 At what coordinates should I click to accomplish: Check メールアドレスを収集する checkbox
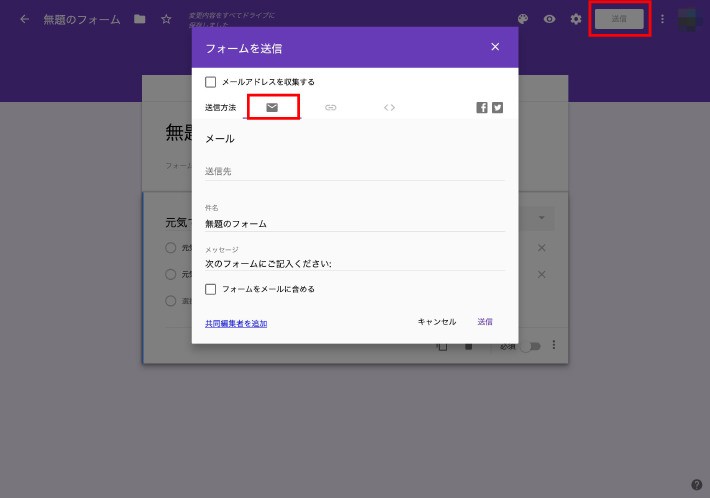pyautogui.click(x=211, y=82)
